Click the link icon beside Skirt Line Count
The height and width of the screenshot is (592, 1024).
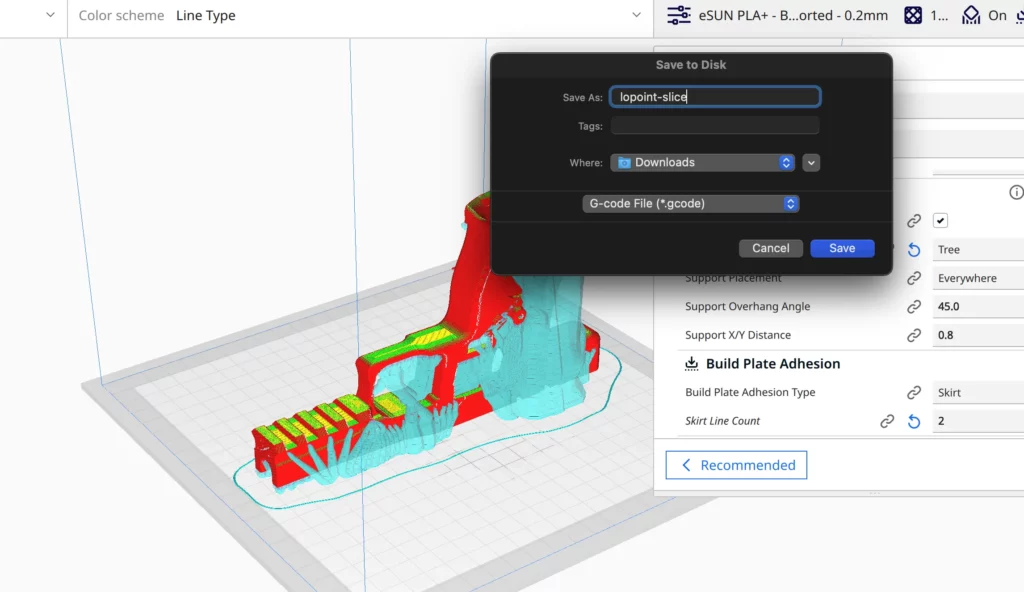pos(888,421)
